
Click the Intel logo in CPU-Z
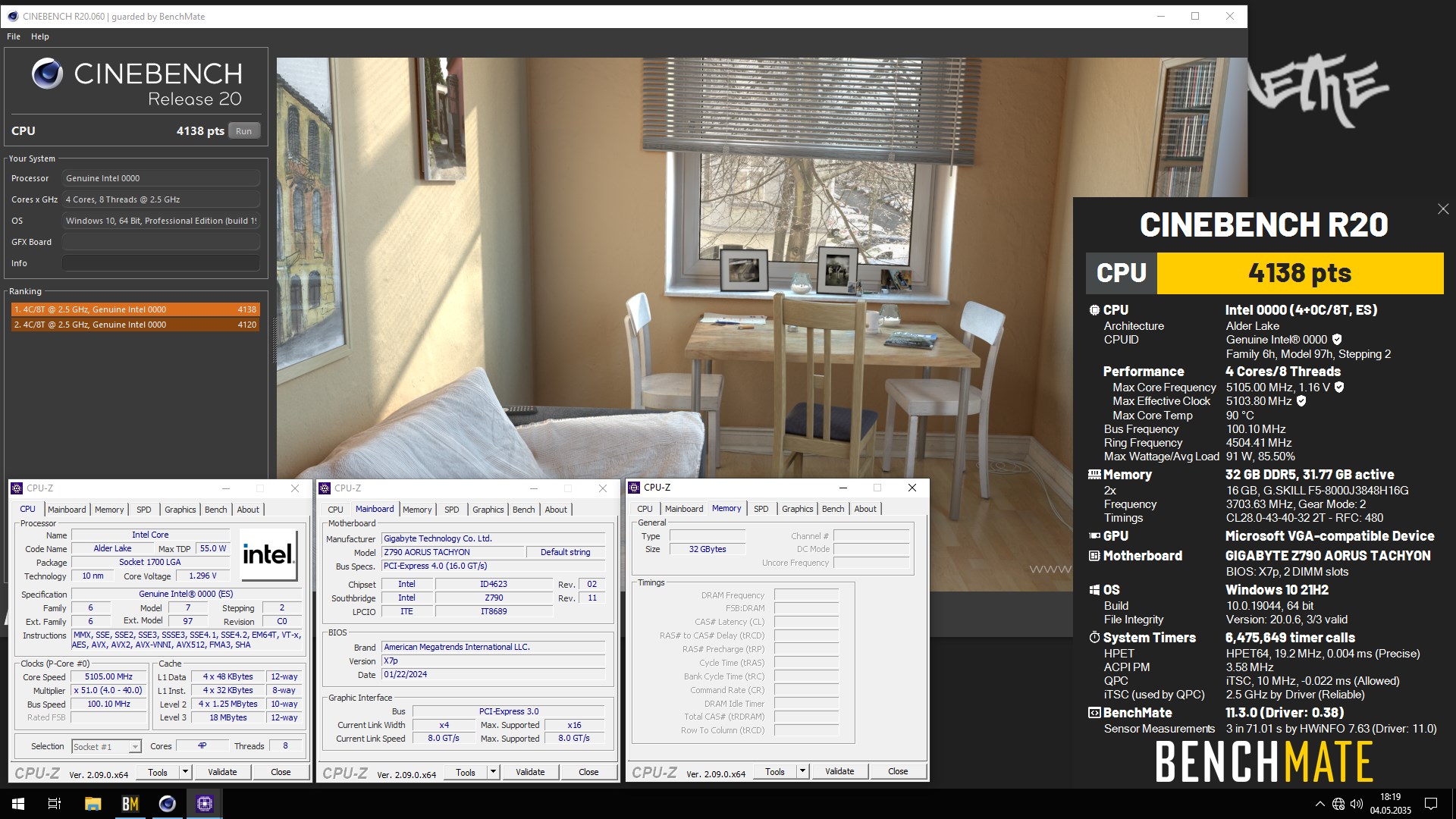268,554
